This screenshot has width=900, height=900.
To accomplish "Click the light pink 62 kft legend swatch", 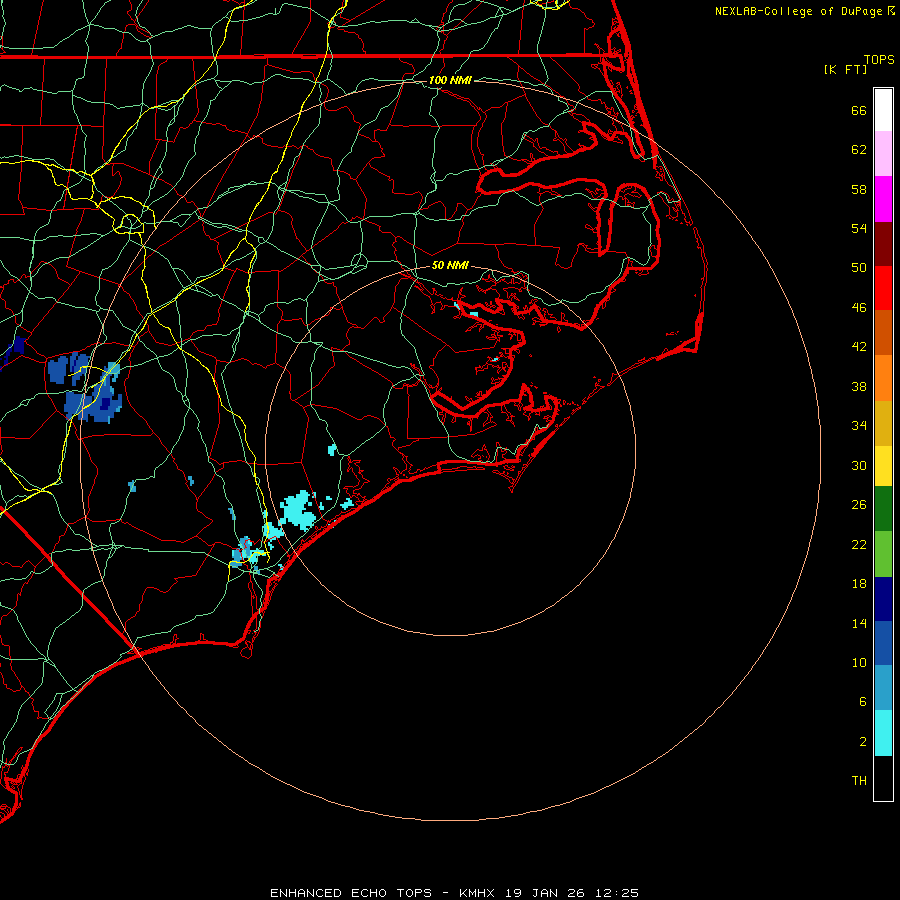I will [x=883, y=154].
